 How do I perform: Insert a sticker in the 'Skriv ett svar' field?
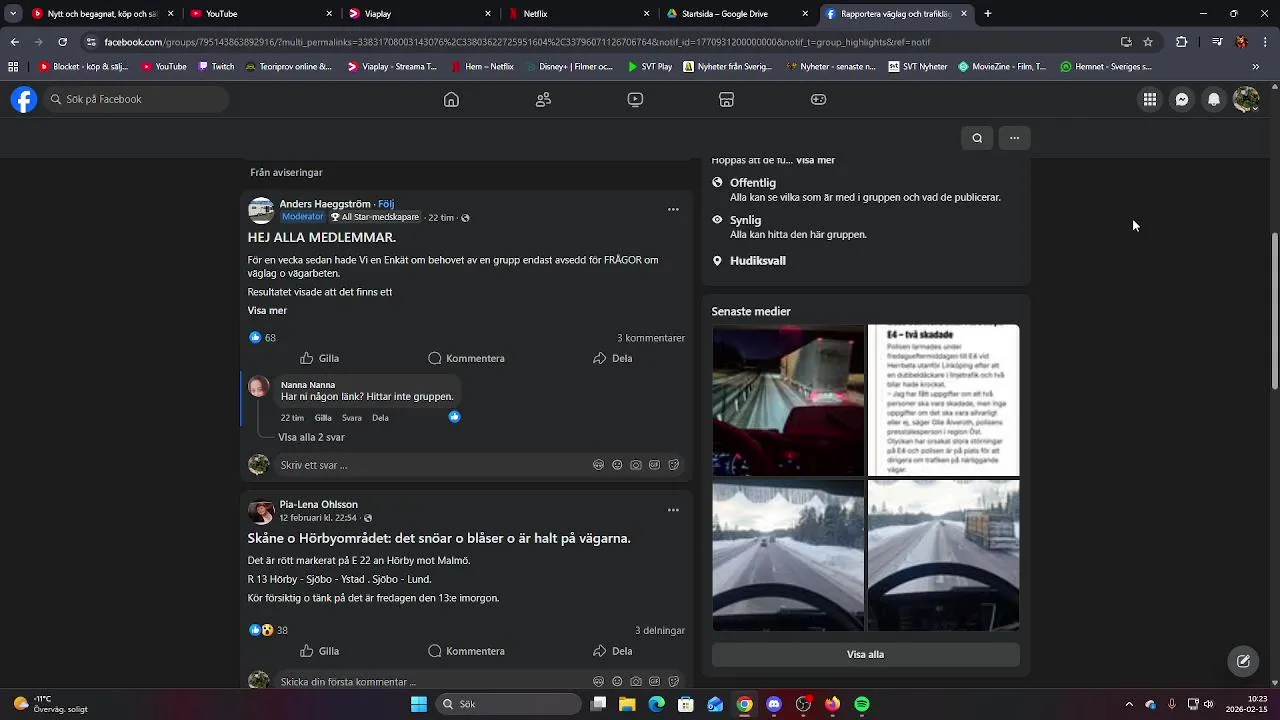pyautogui.click(x=674, y=465)
